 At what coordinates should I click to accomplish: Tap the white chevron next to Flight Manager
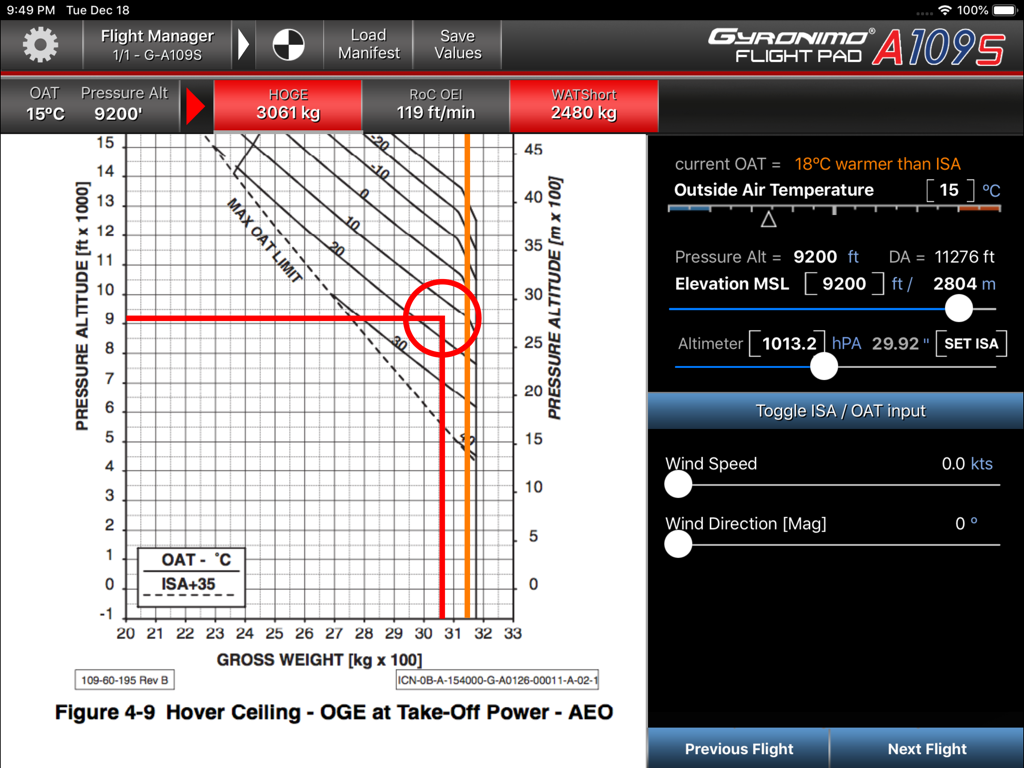(243, 44)
